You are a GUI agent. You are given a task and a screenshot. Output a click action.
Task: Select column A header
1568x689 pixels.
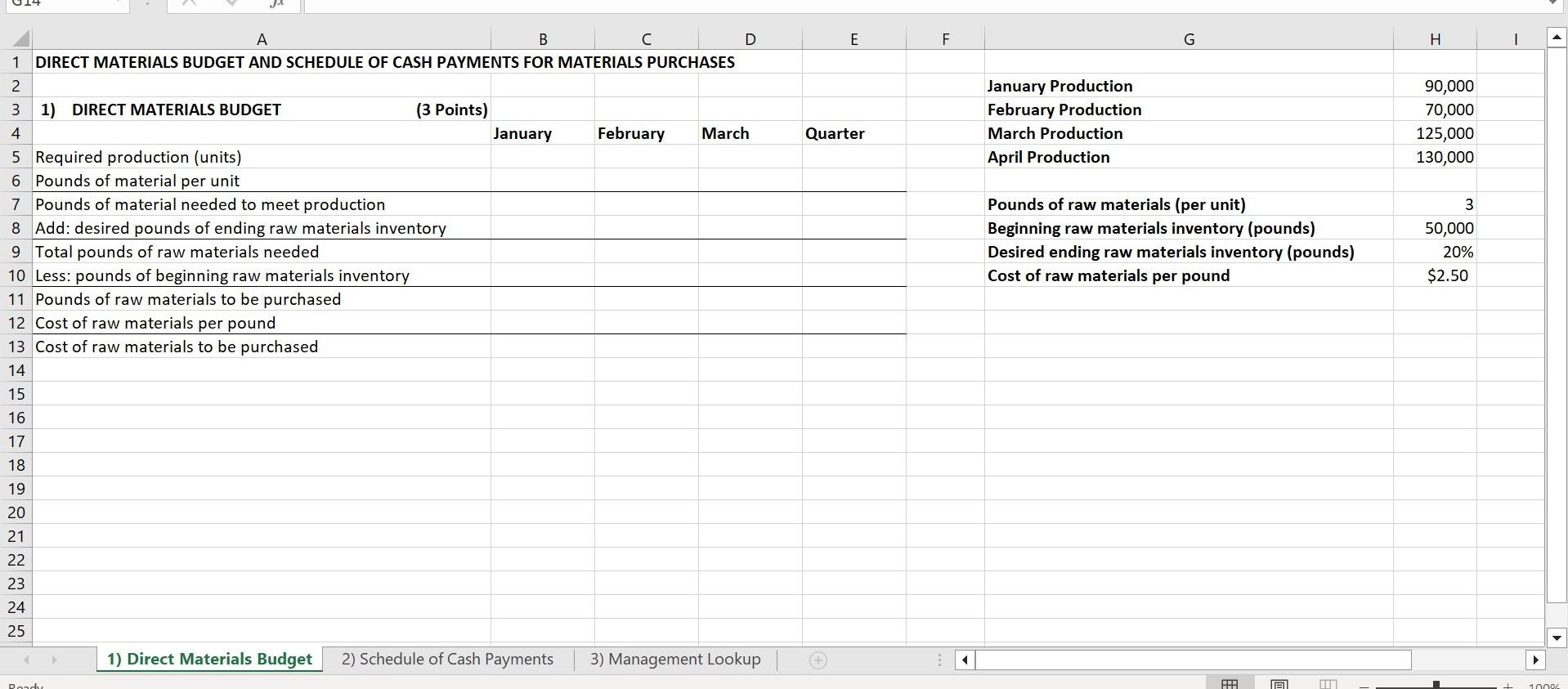(x=262, y=39)
